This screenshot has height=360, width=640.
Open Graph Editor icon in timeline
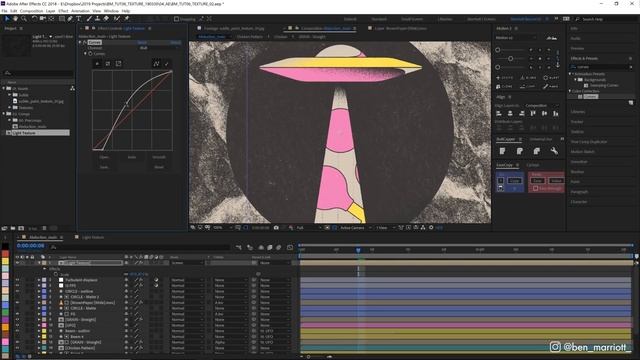pos(290,247)
